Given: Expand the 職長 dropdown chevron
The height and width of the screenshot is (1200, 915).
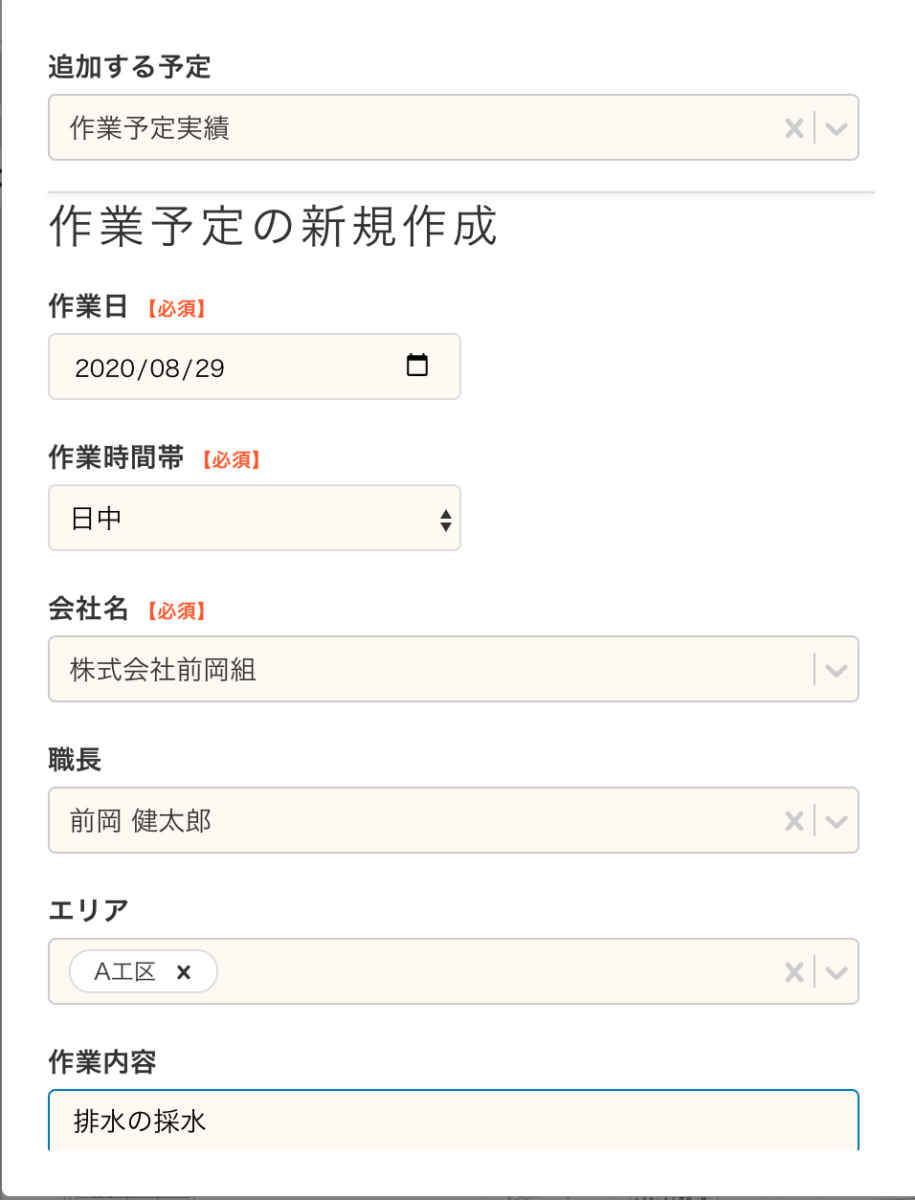Looking at the screenshot, I should 837,822.
